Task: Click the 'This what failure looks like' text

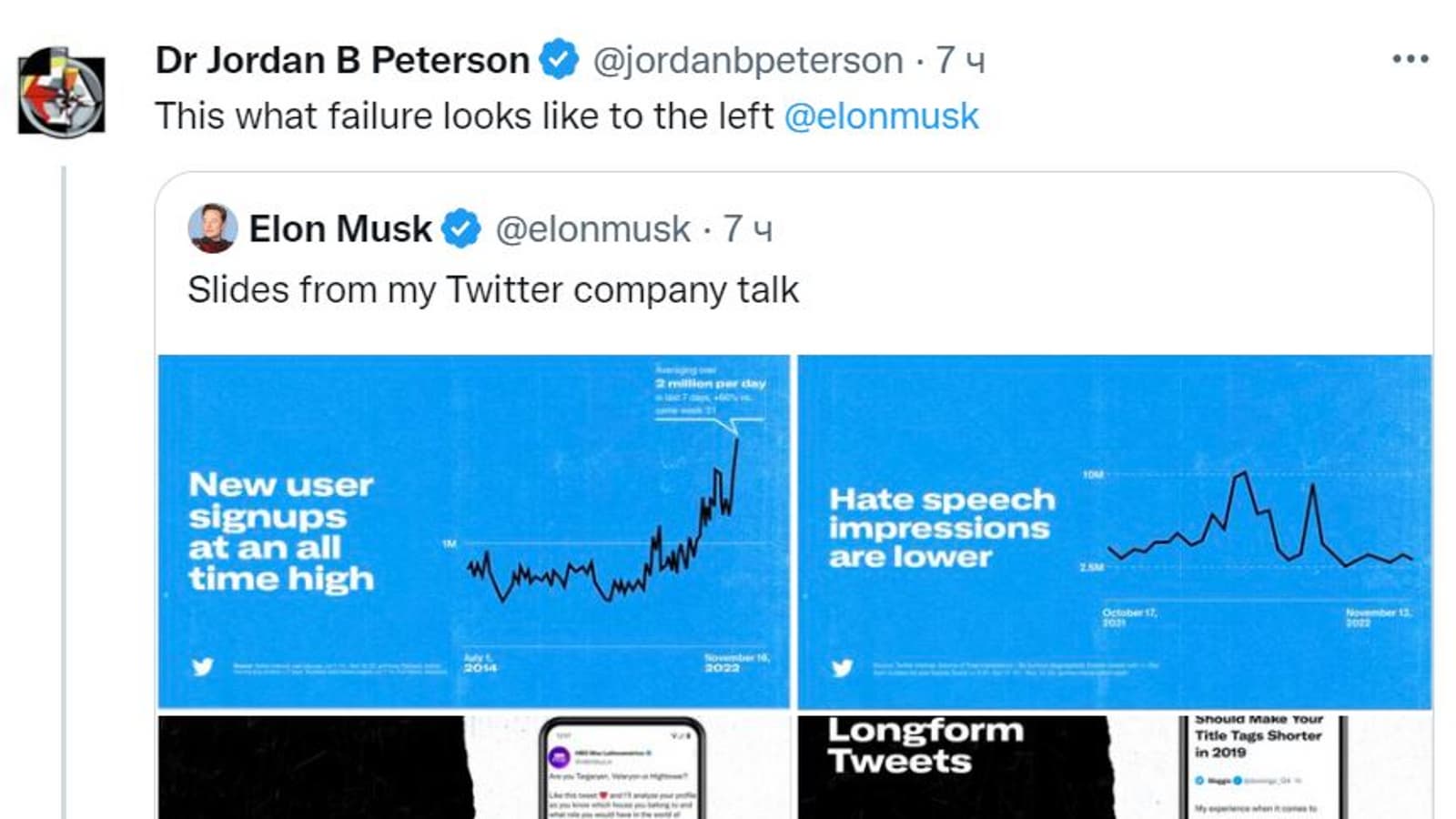Action: pyautogui.click(x=464, y=116)
